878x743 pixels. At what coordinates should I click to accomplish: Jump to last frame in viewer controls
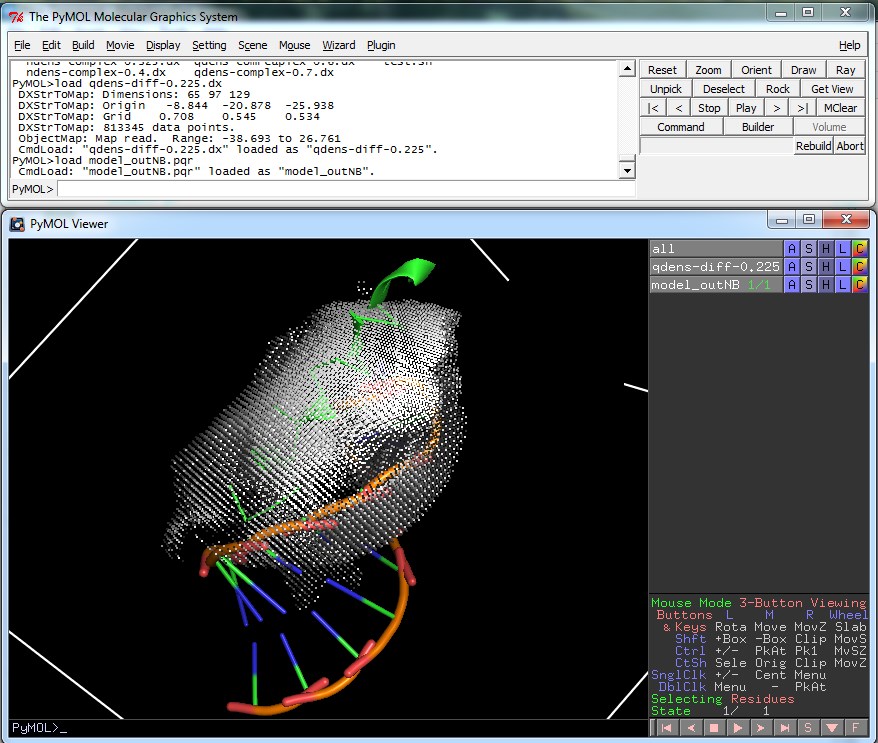pos(784,728)
